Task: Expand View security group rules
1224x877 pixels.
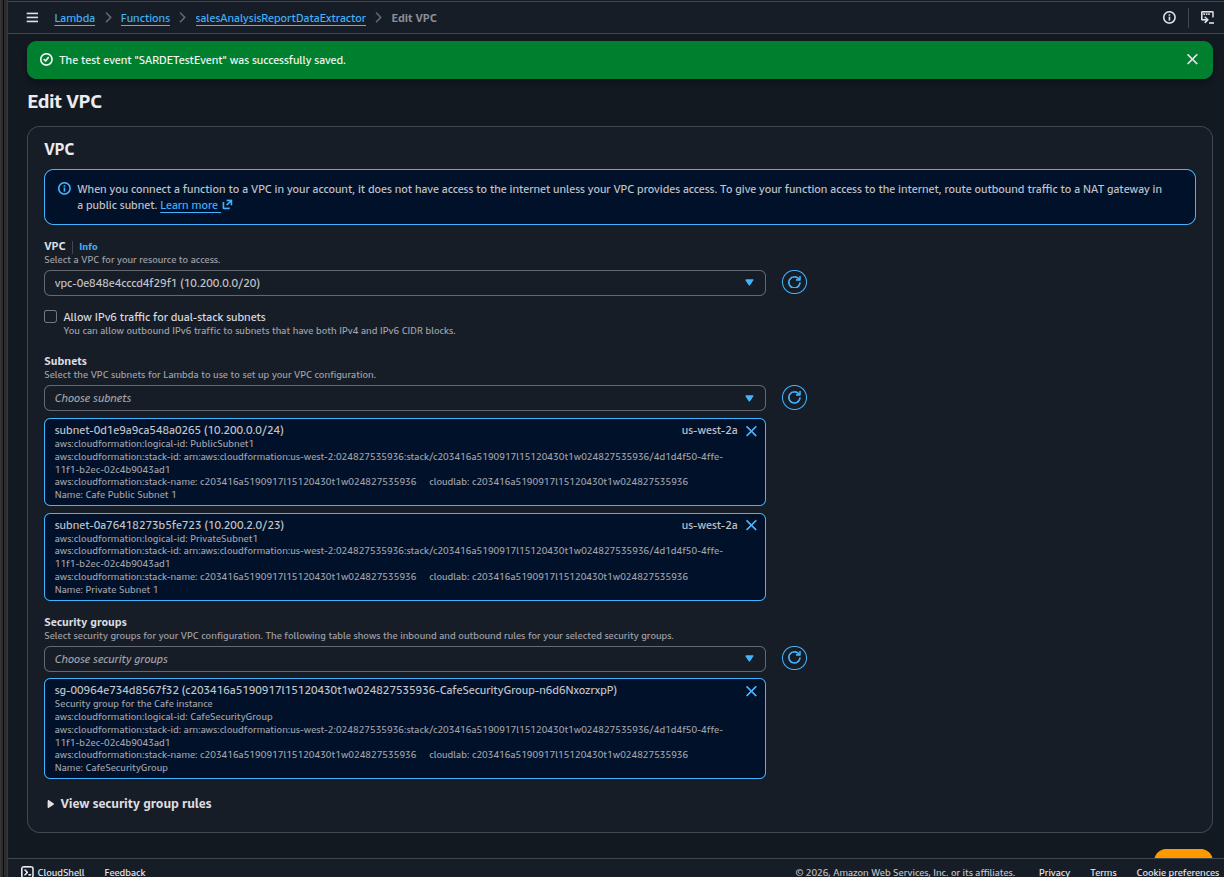Action: coord(129,804)
